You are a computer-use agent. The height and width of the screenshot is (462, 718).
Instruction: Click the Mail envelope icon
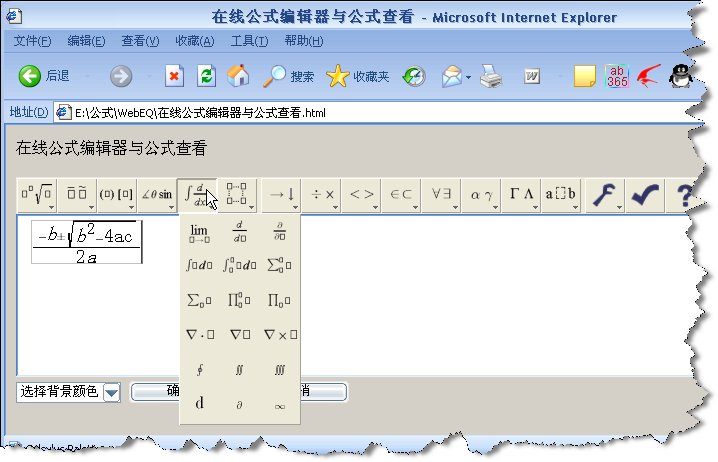[451, 76]
